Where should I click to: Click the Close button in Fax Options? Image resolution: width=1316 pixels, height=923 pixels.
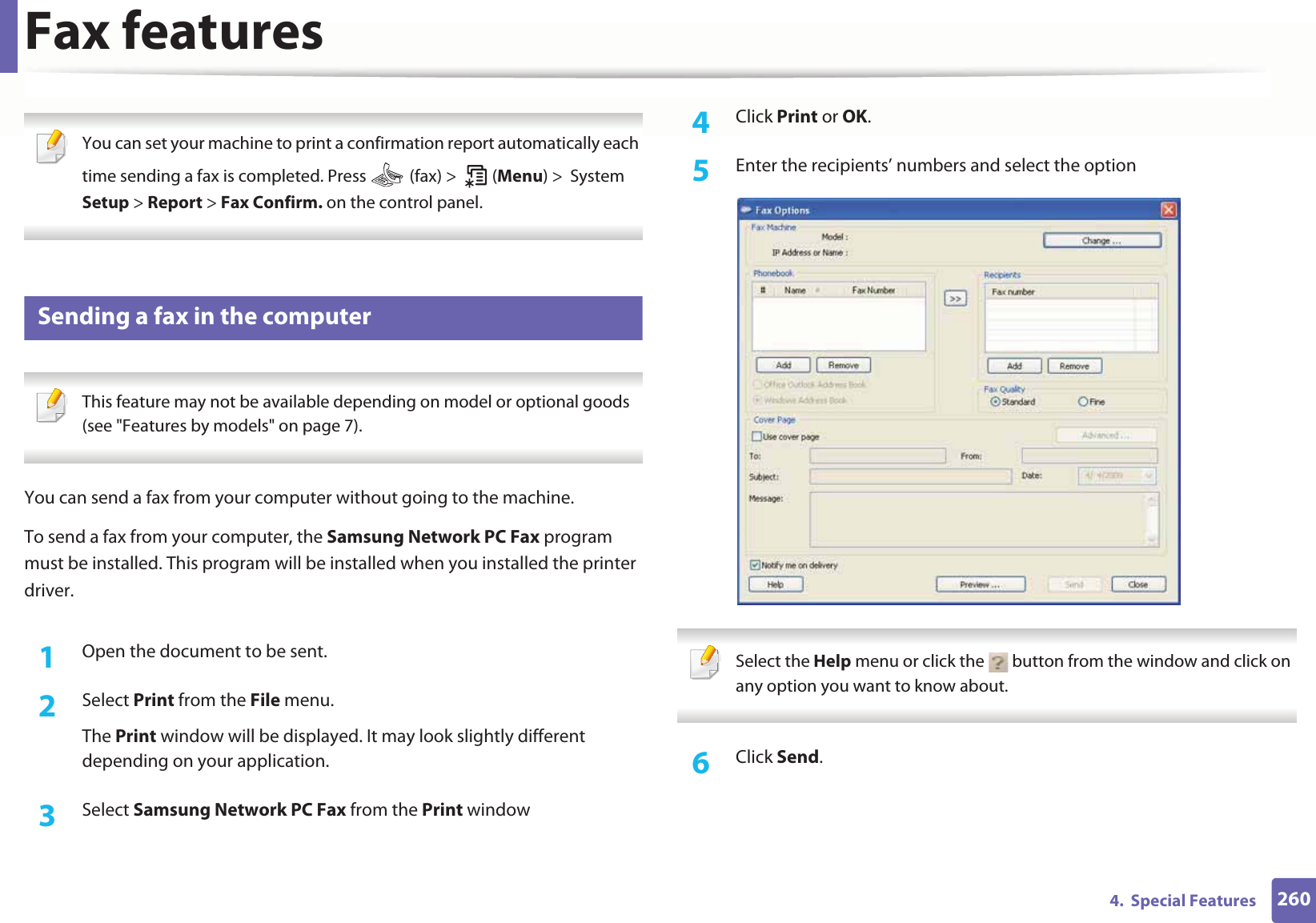pos(1138,585)
